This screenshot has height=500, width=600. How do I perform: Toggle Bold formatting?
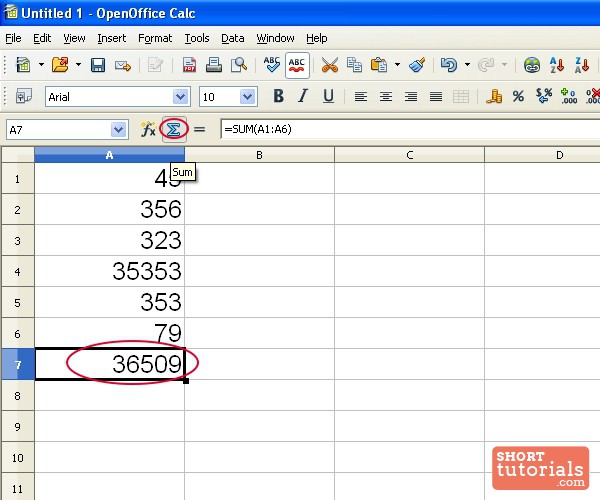279,96
